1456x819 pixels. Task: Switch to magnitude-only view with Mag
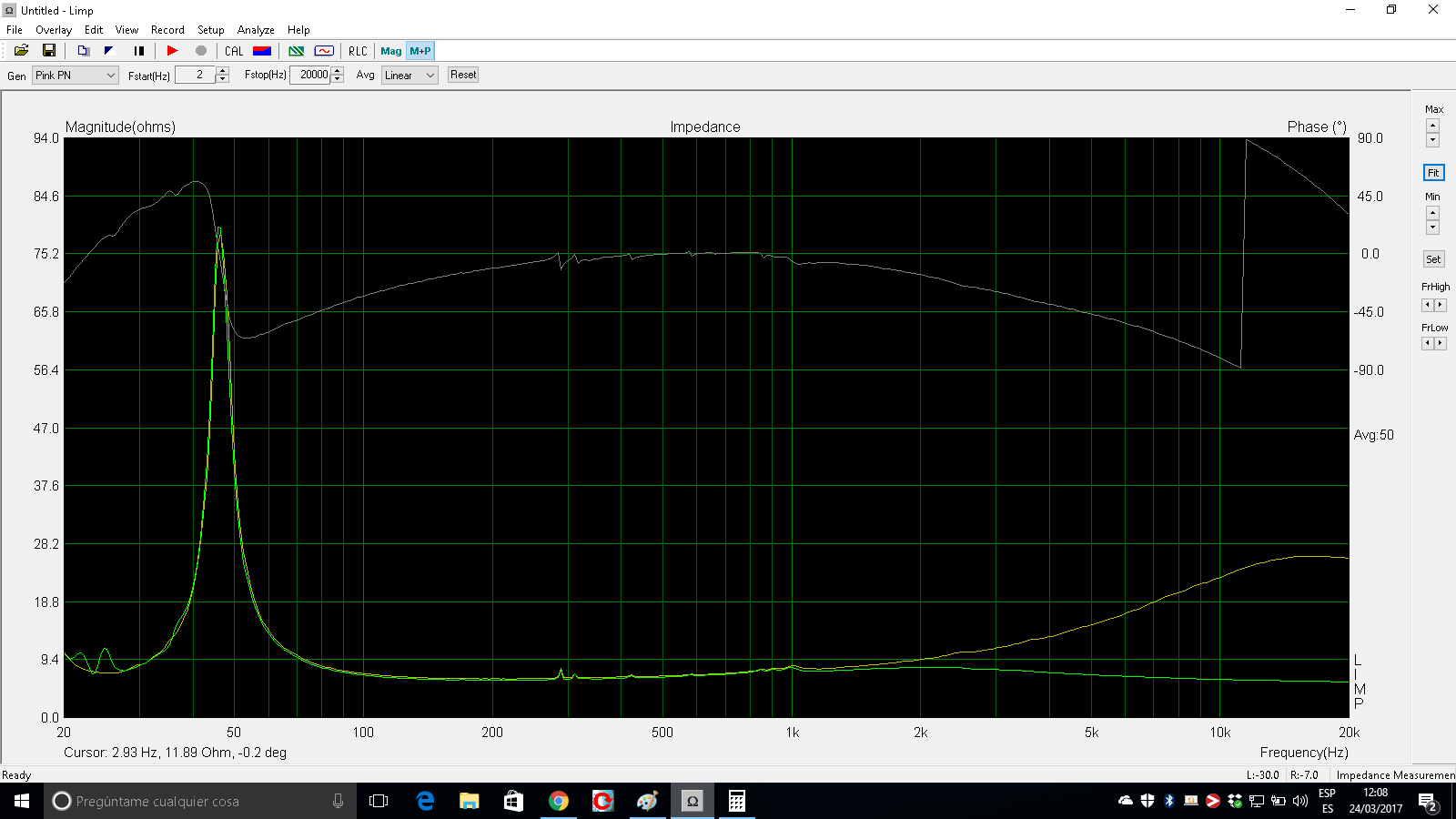point(391,51)
